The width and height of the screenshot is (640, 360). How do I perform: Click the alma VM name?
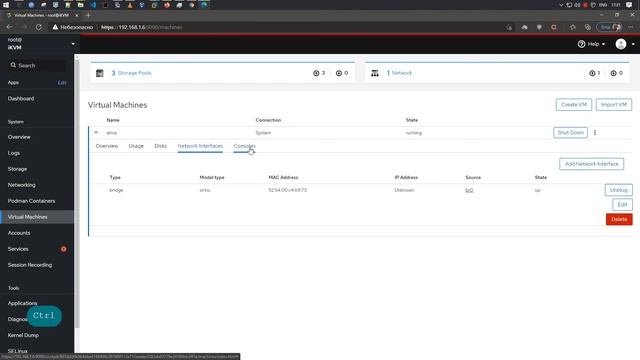(x=111, y=133)
